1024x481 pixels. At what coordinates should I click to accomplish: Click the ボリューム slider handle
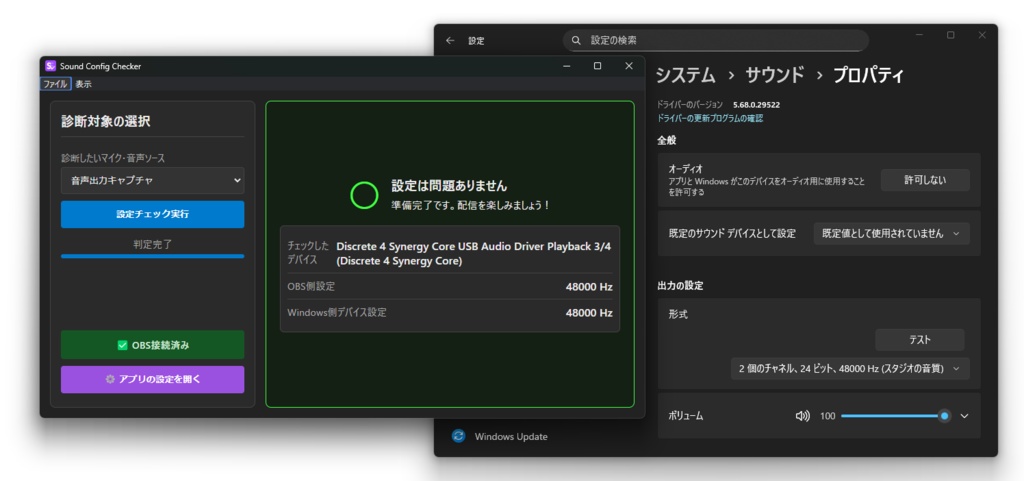(x=944, y=416)
